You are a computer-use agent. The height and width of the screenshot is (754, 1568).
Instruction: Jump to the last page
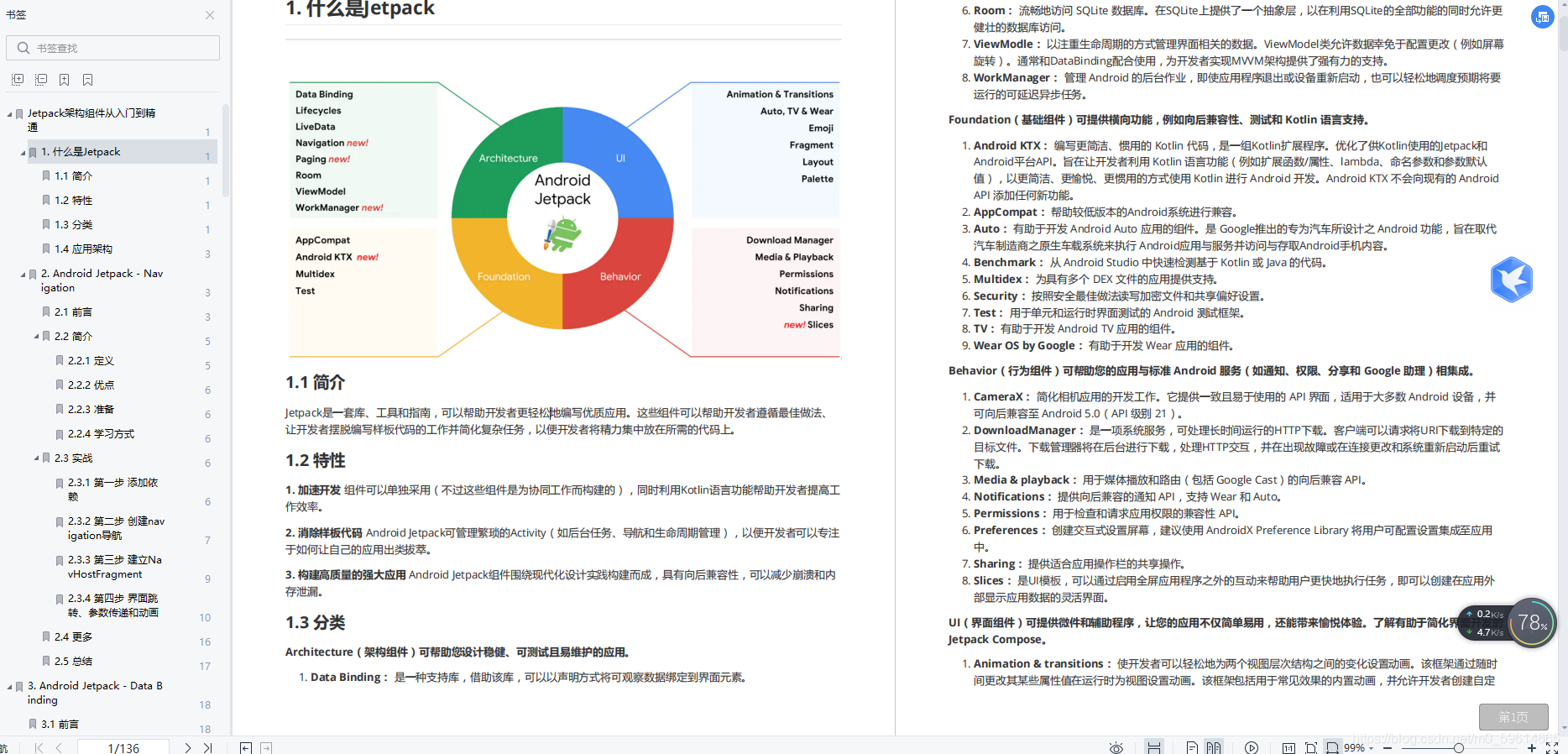click(x=207, y=747)
